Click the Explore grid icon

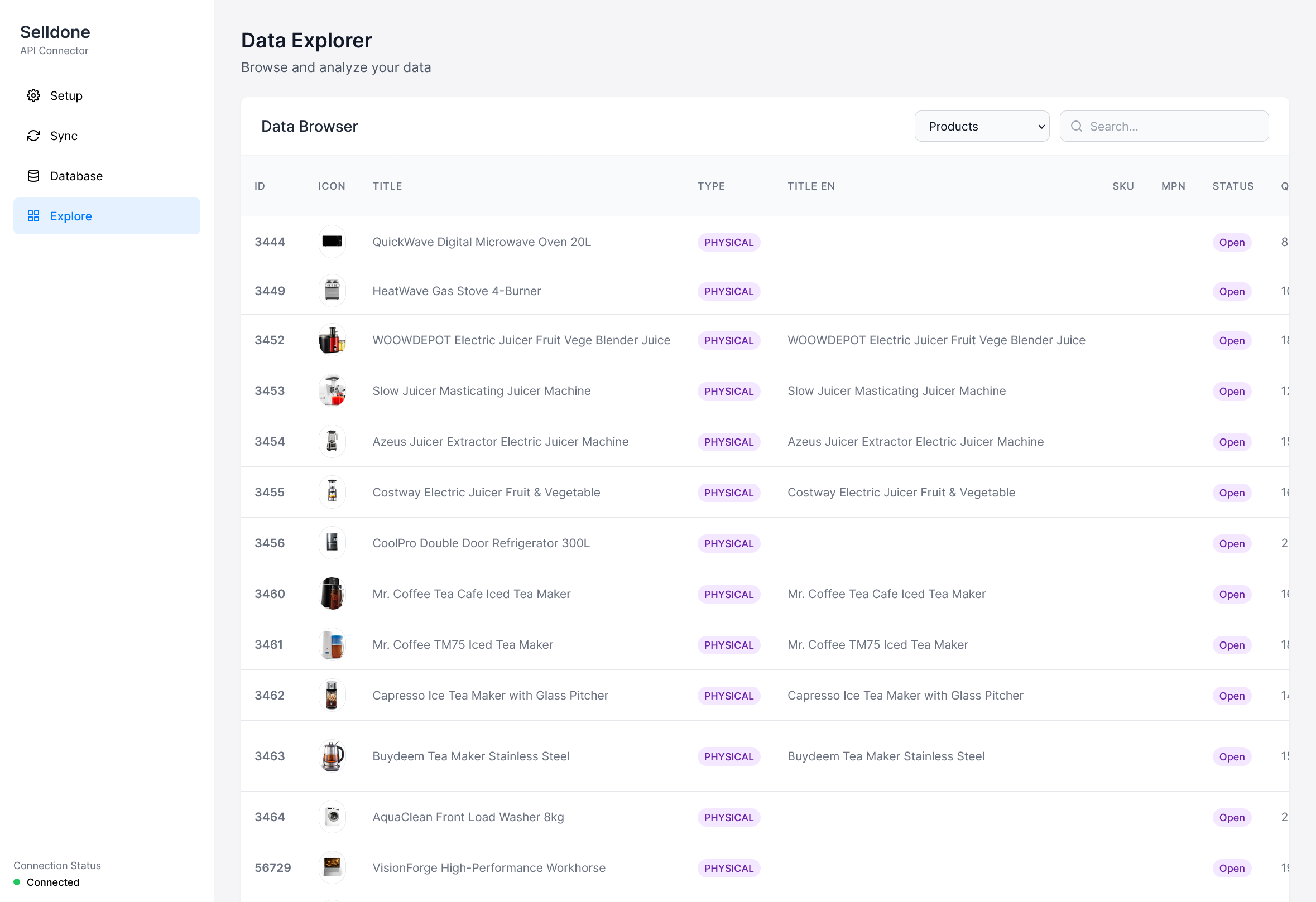[33, 216]
